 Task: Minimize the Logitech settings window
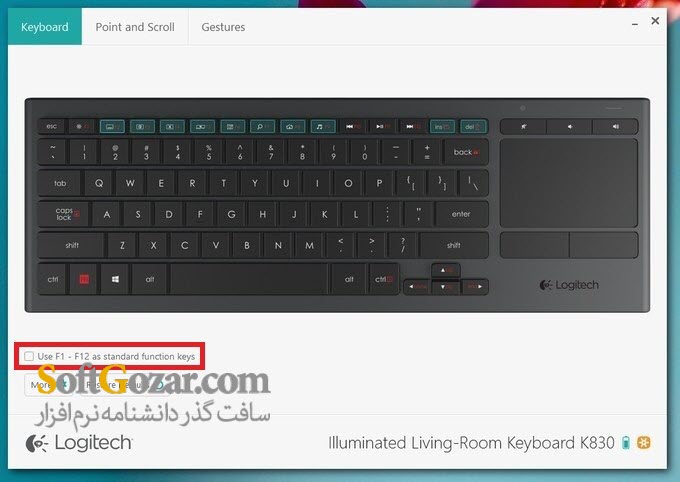tap(635, 22)
